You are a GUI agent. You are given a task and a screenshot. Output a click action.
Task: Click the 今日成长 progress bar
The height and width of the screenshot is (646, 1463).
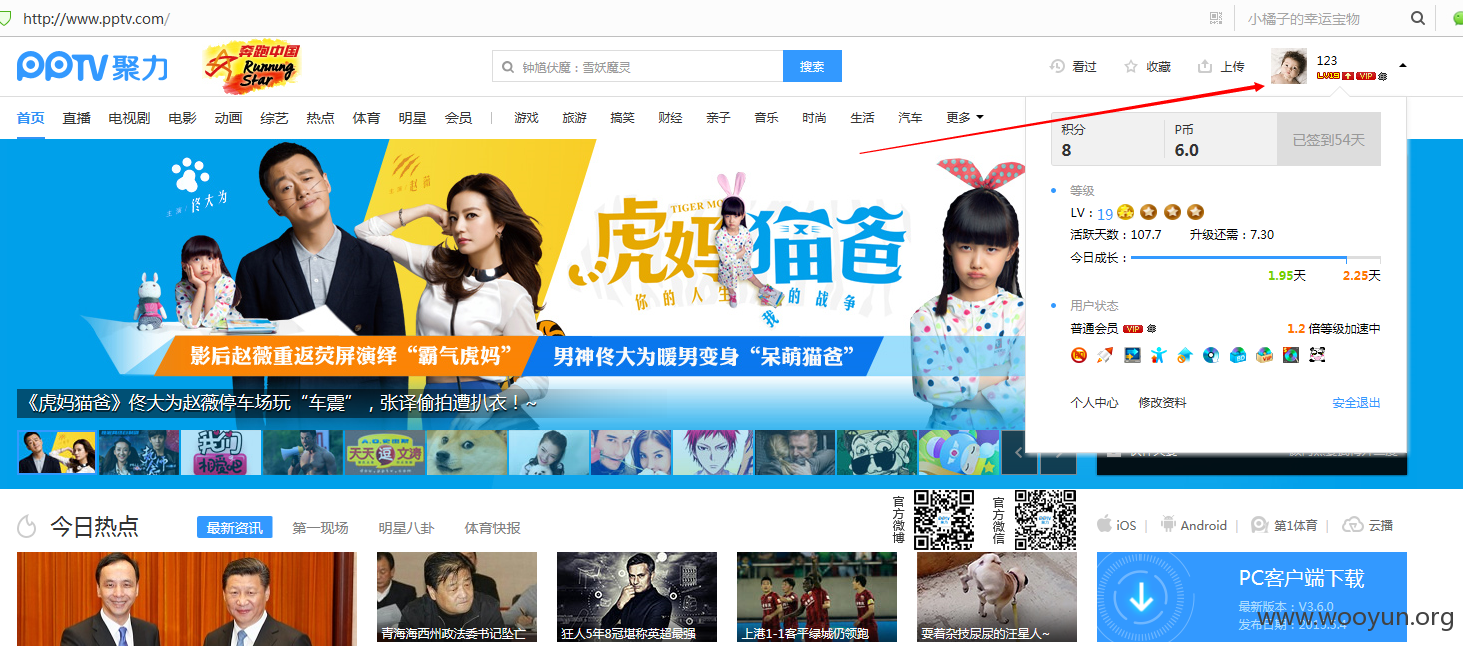point(1256,258)
